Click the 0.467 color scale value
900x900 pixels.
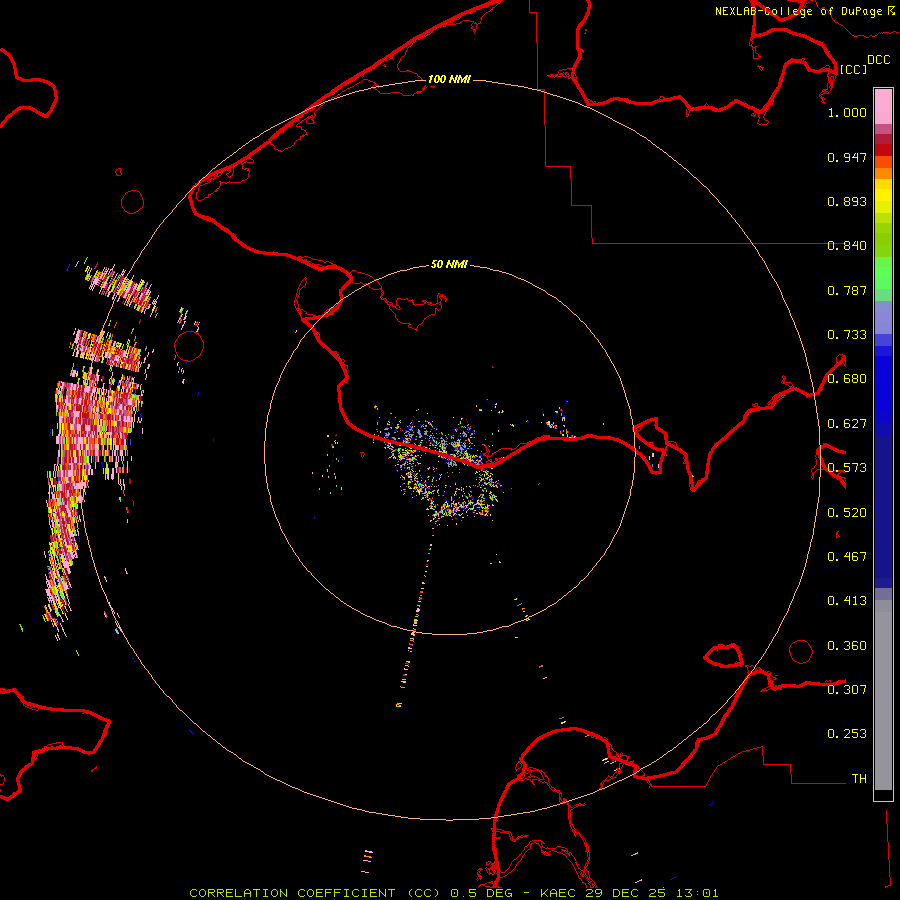(x=847, y=557)
